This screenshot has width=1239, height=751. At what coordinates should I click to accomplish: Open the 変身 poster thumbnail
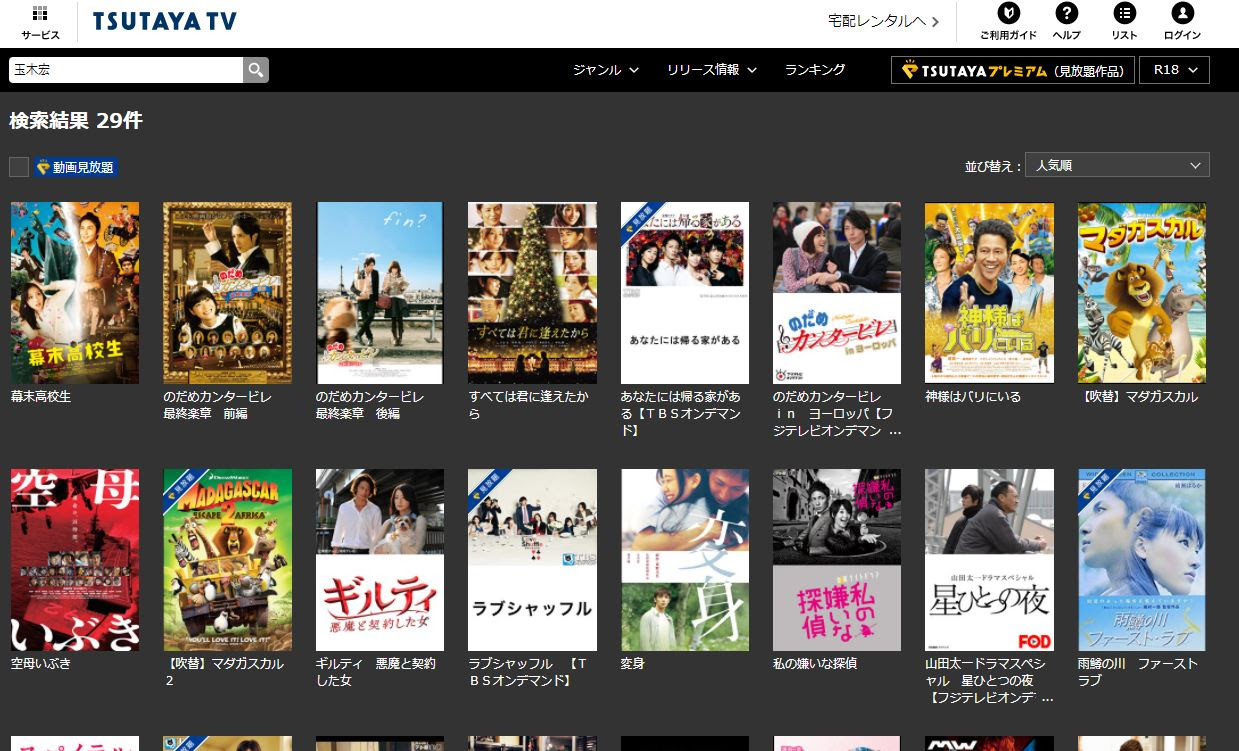pos(685,560)
